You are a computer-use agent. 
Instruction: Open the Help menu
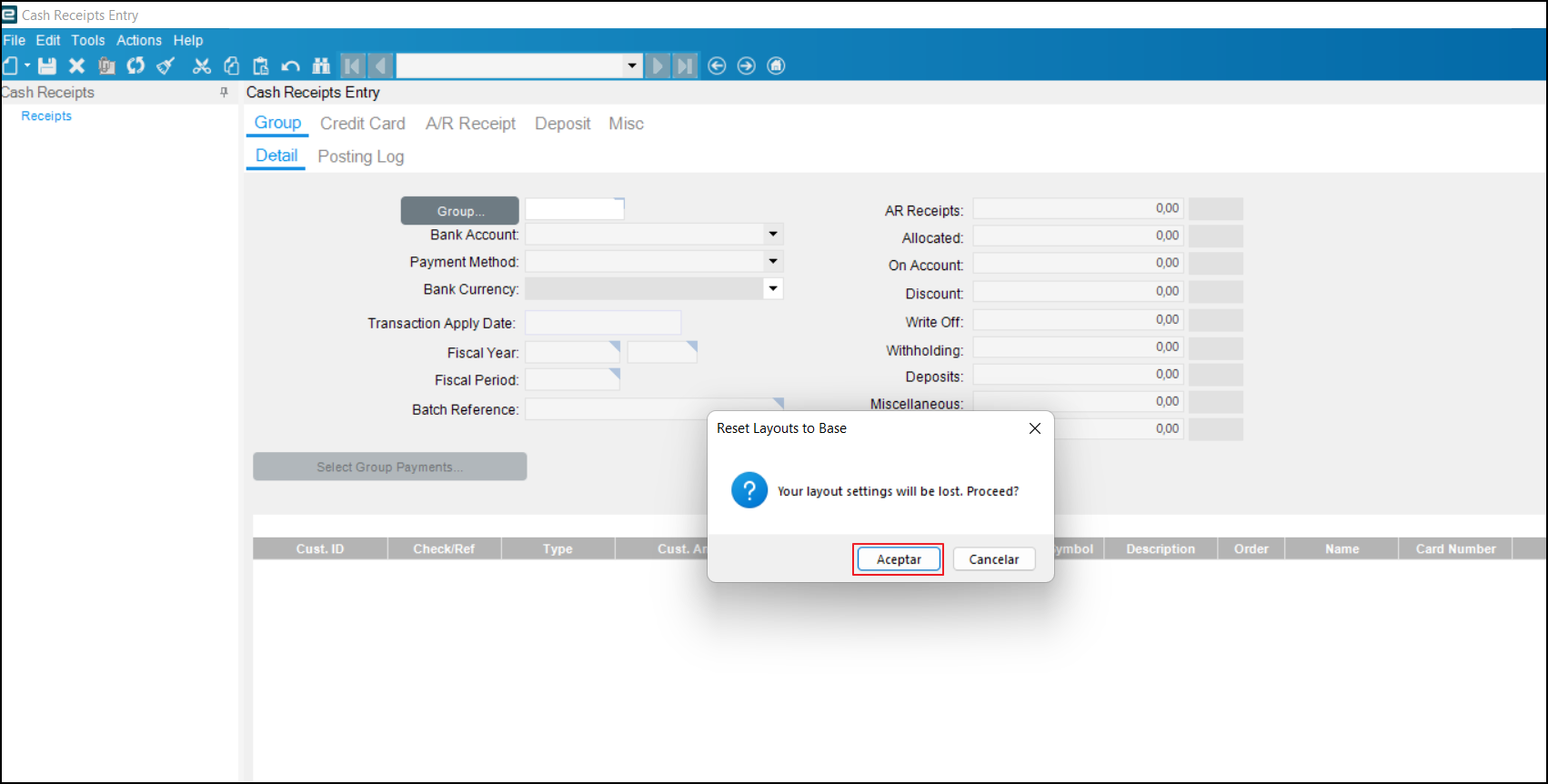(x=188, y=40)
